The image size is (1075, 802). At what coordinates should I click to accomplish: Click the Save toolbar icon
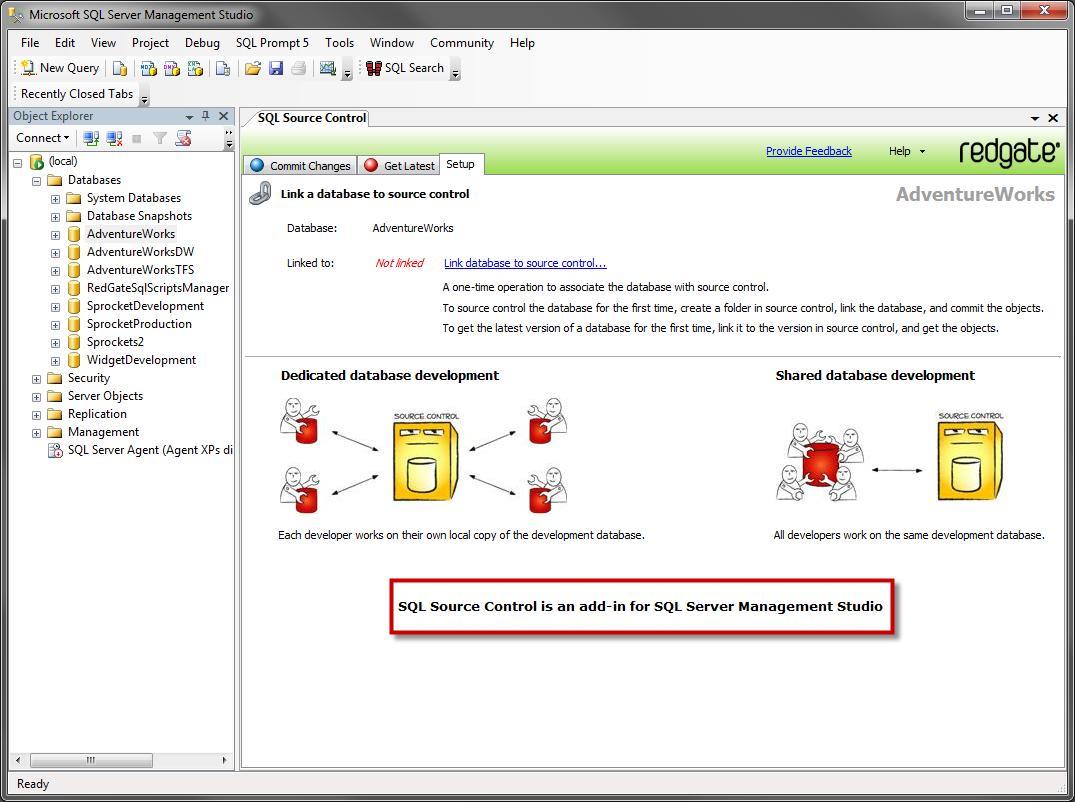coord(276,68)
